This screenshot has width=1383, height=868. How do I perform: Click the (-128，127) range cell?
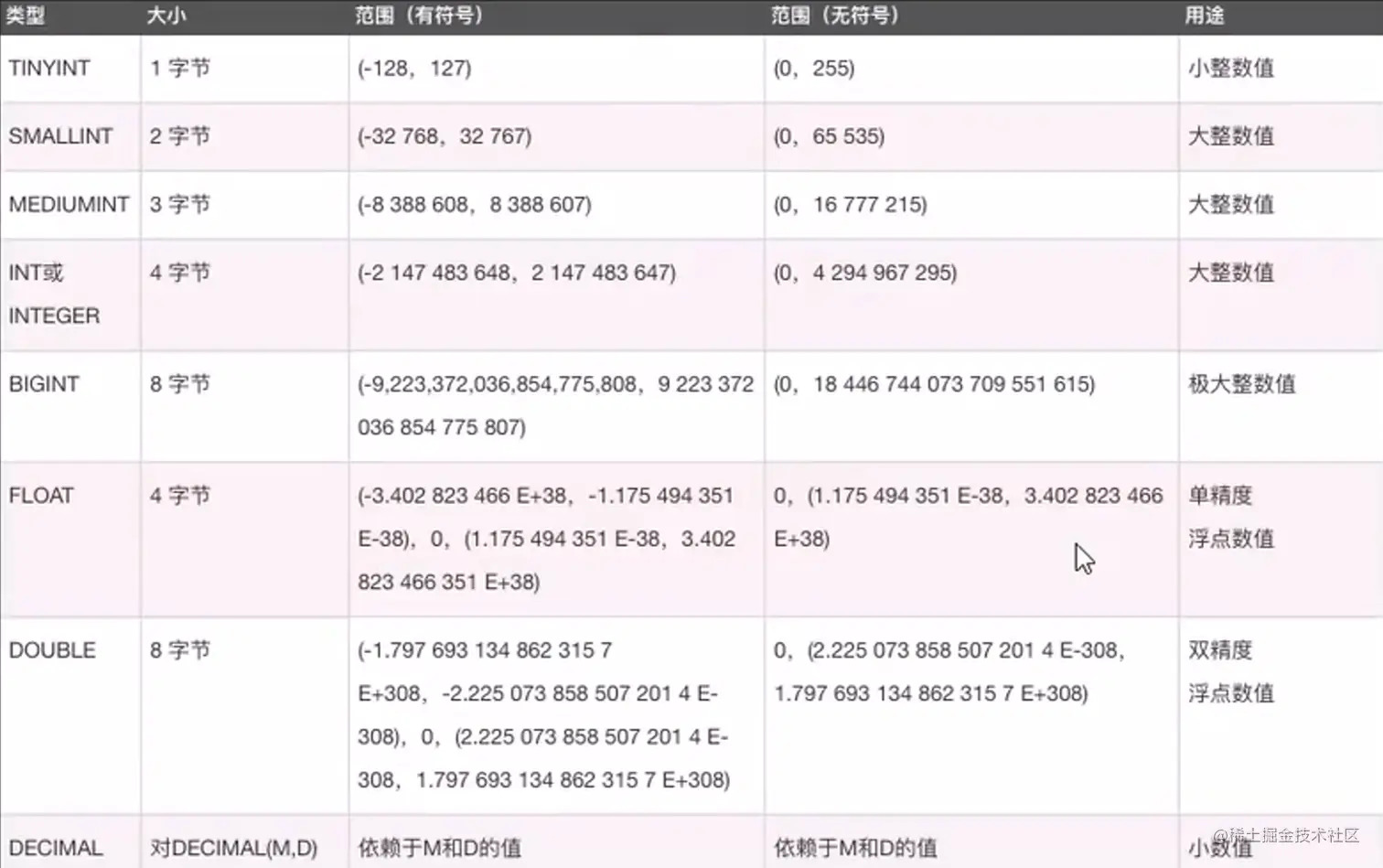[x=414, y=69]
